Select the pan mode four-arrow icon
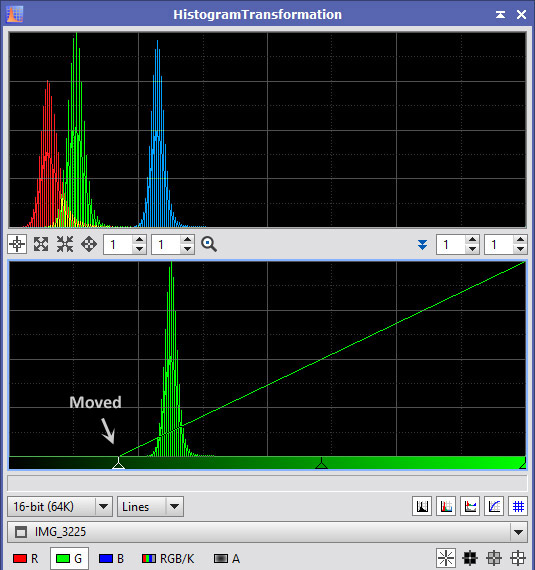This screenshot has height=570, width=535. pos(89,244)
